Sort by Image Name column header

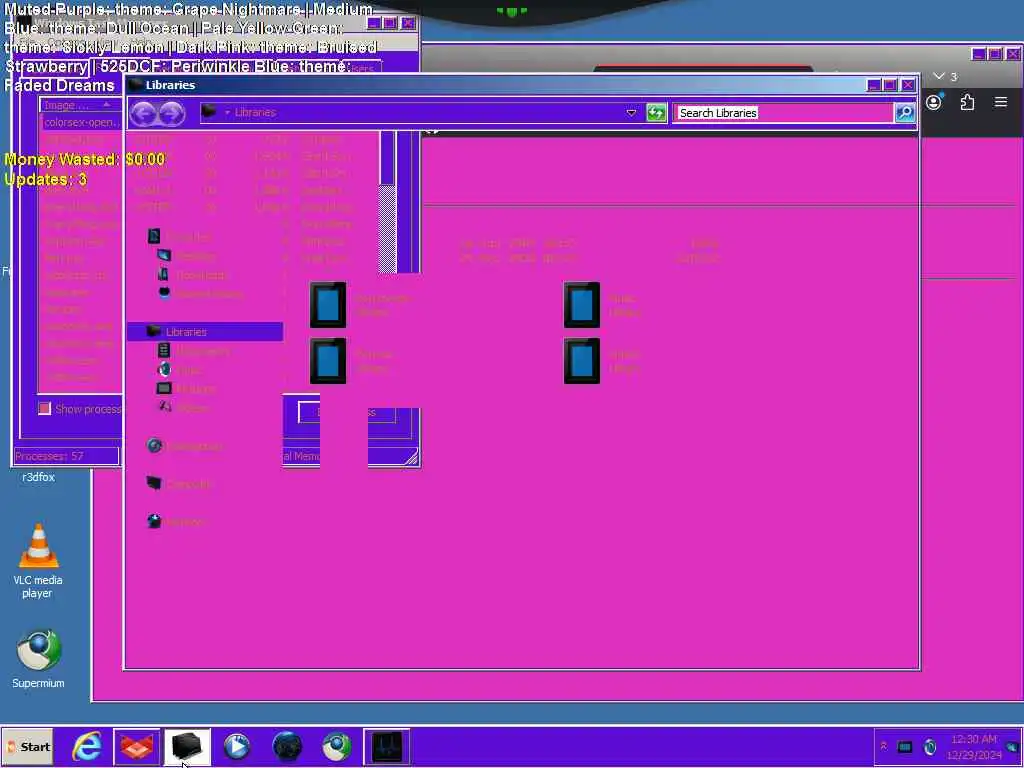[81, 105]
